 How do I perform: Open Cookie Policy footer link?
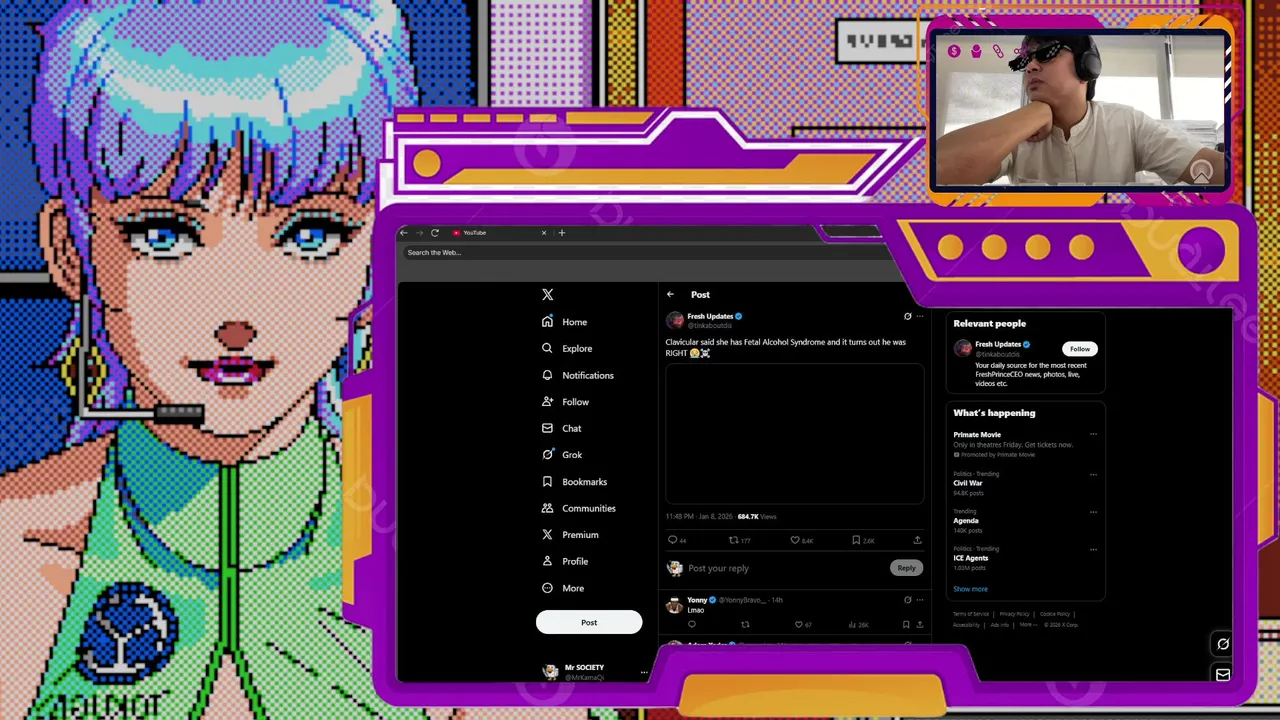(1054, 614)
